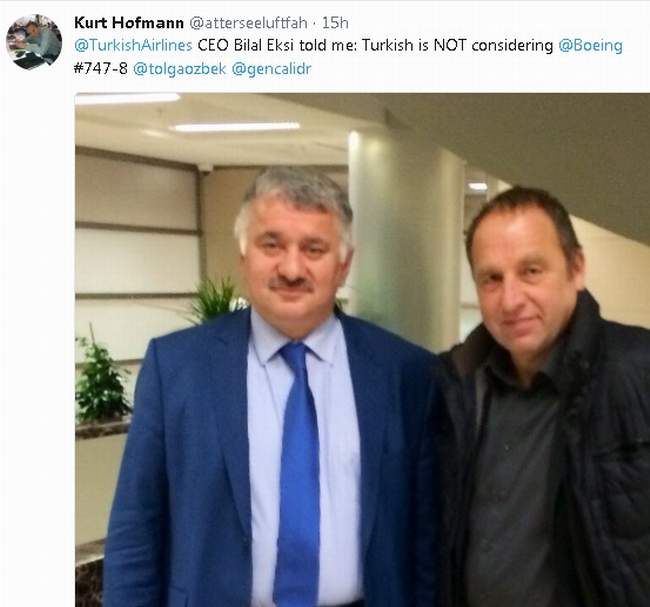Open the @tolgaozbek mention
The height and width of the screenshot is (607, 650).
[179, 69]
